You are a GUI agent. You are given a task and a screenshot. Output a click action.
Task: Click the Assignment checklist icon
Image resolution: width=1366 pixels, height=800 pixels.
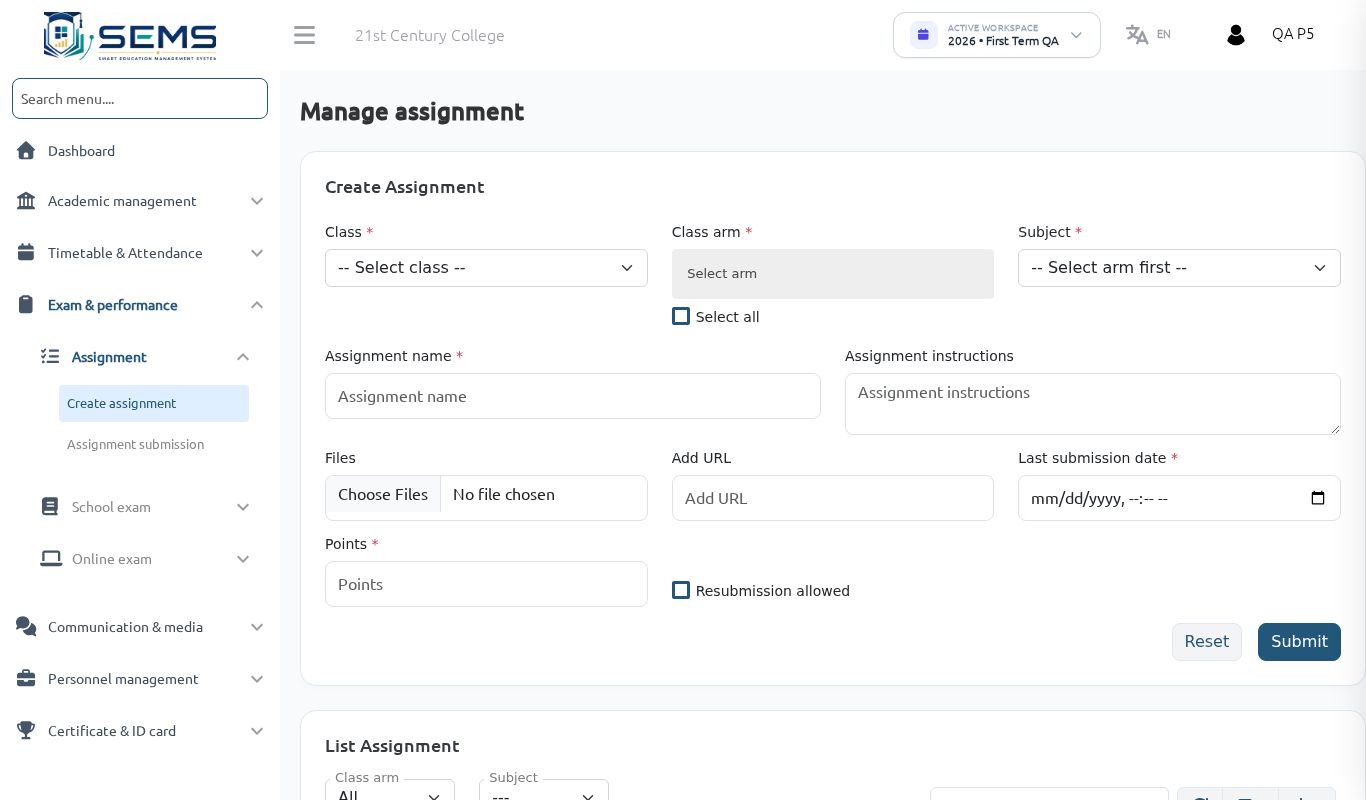50,356
